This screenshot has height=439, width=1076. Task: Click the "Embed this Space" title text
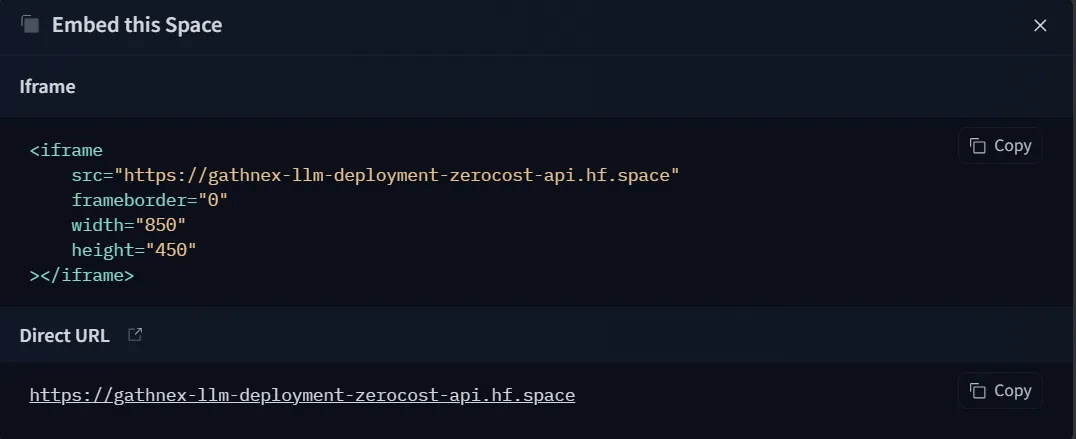(x=137, y=25)
